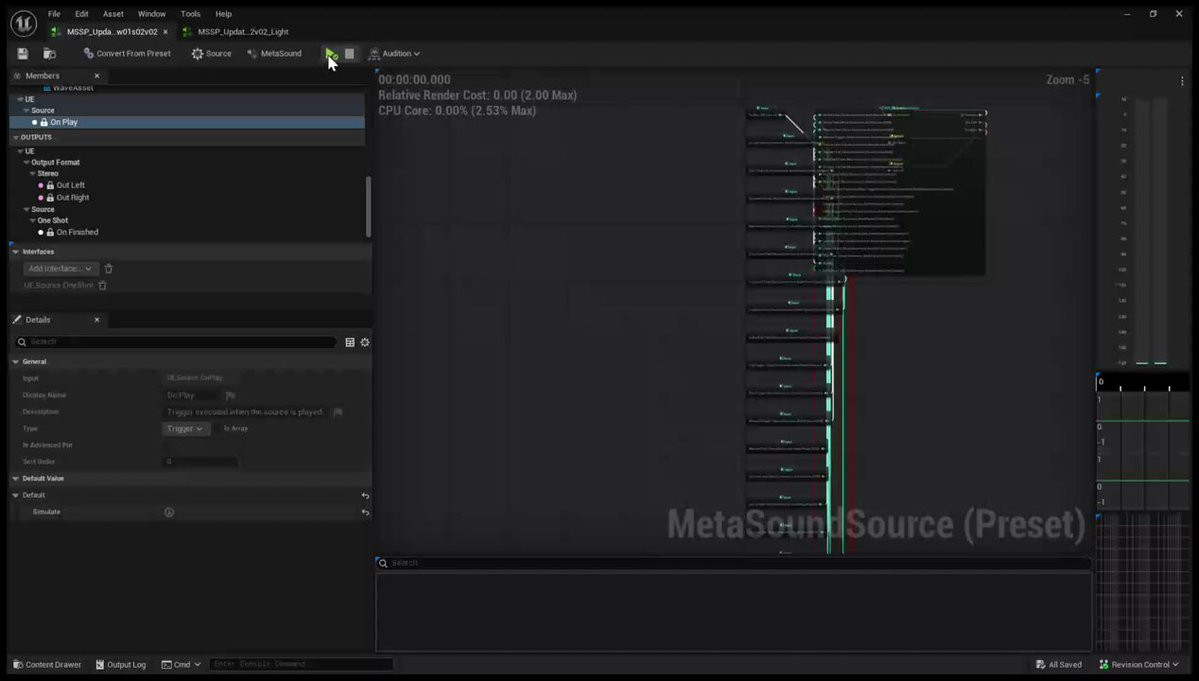This screenshot has width=1199, height=681.
Task: Open the Window menu
Action: [x=151, y=14]
